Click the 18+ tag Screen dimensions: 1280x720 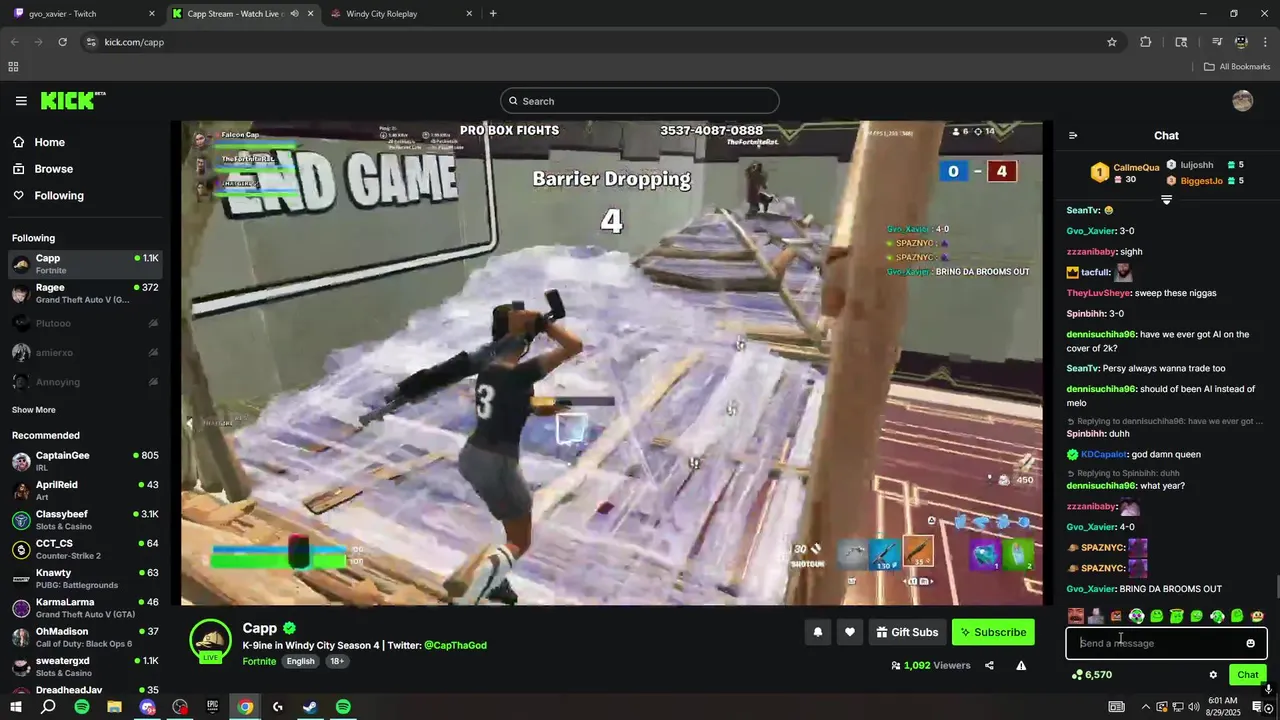pos(337,661)
